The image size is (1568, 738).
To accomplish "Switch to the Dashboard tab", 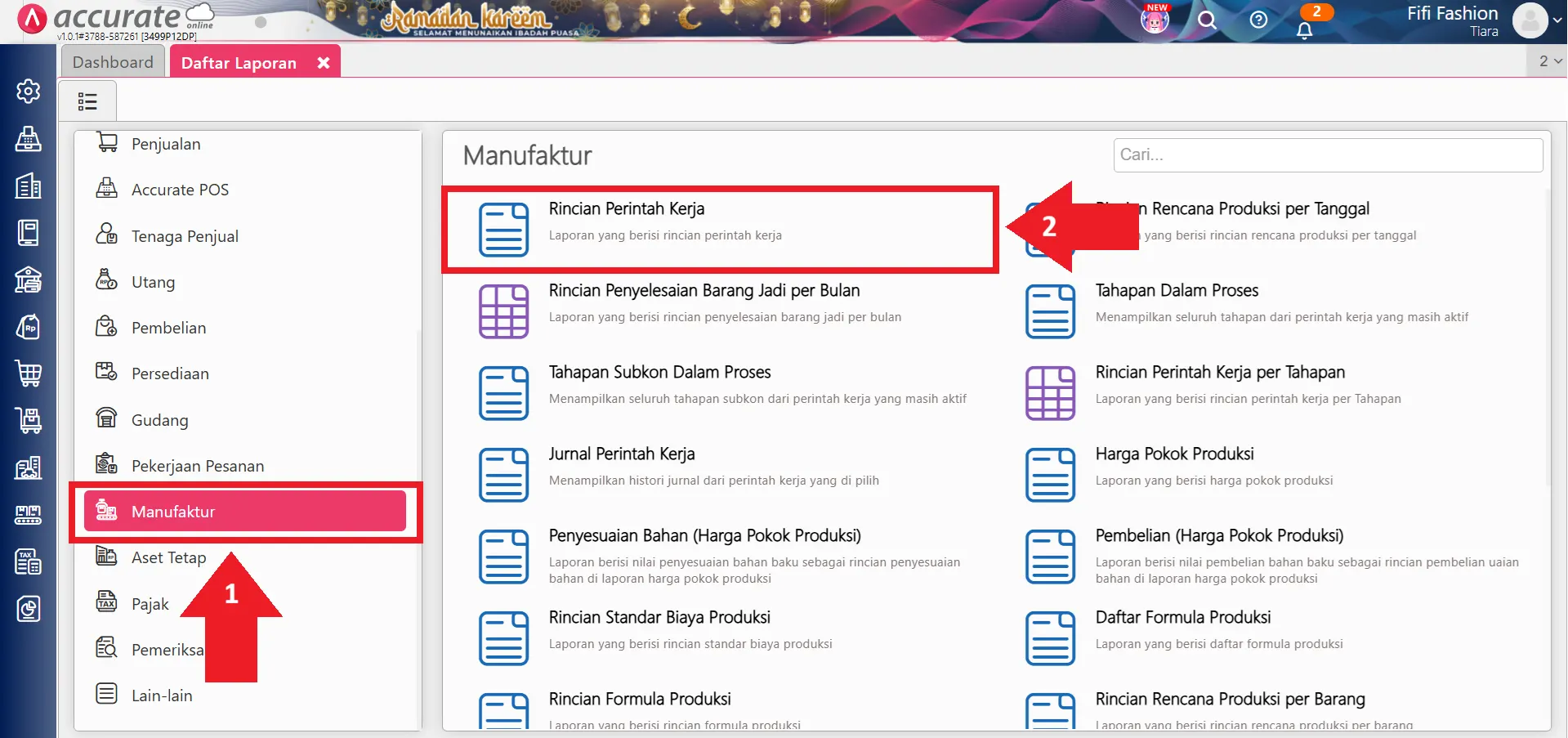I will pos(113,62).
